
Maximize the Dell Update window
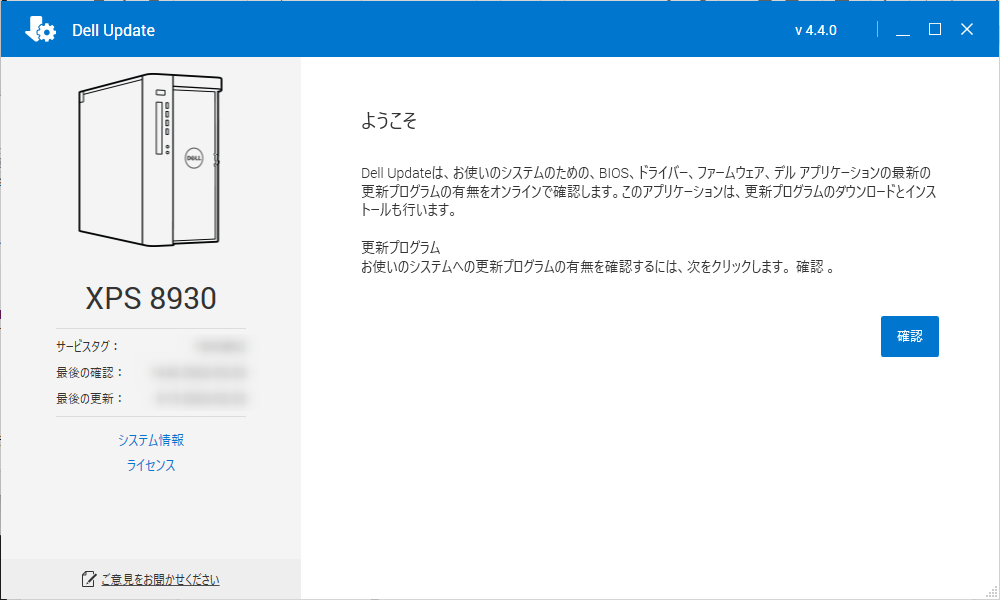pyautogui.click(x=935, y=29)
